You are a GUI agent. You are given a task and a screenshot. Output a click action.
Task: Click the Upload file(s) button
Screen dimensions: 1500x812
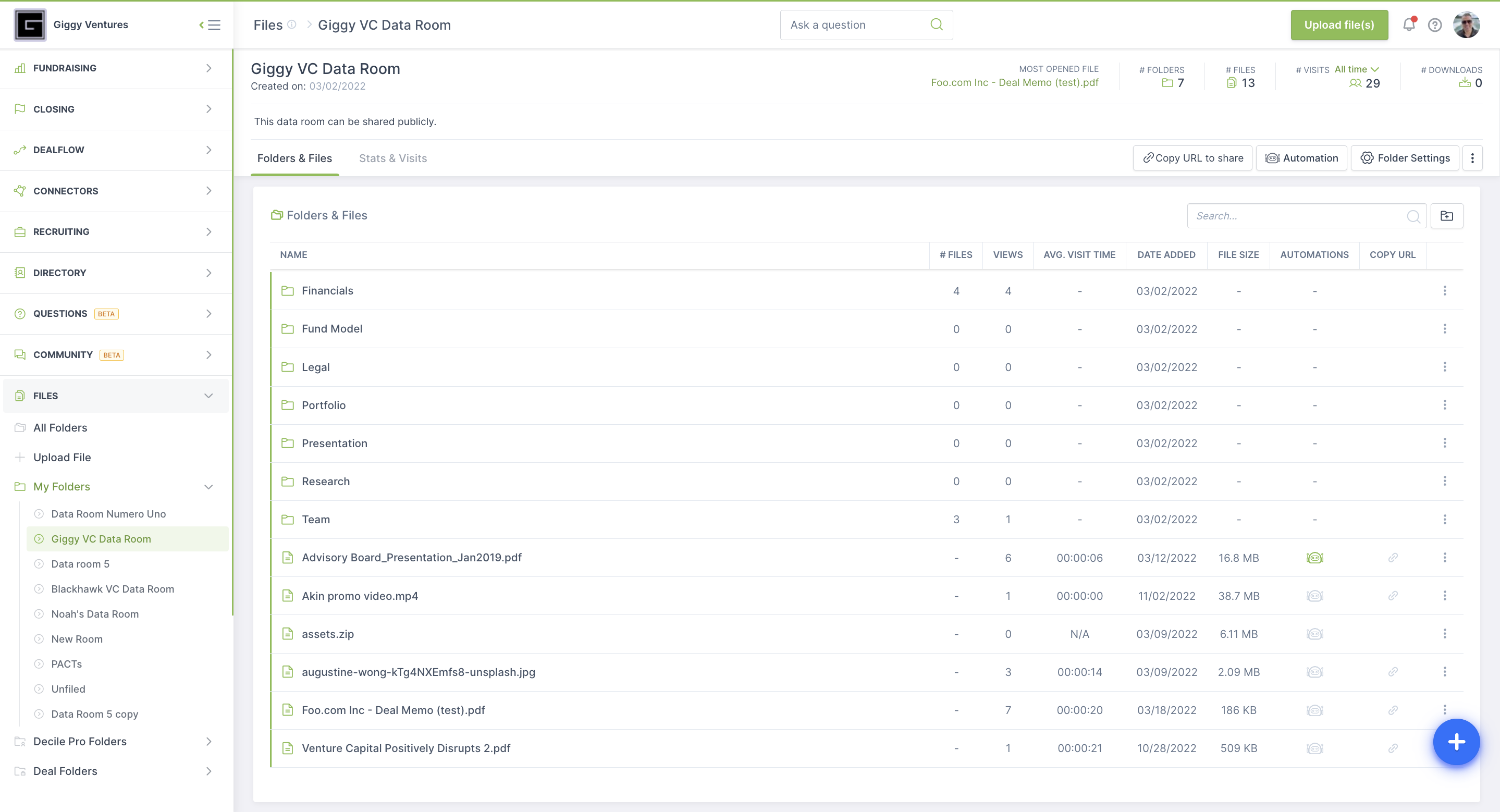[1340, 24]
